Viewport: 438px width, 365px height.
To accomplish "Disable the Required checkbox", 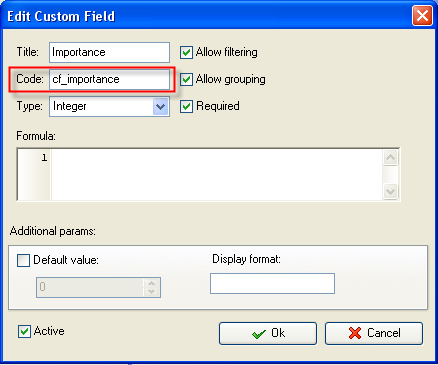I will (x=186, y=106).
